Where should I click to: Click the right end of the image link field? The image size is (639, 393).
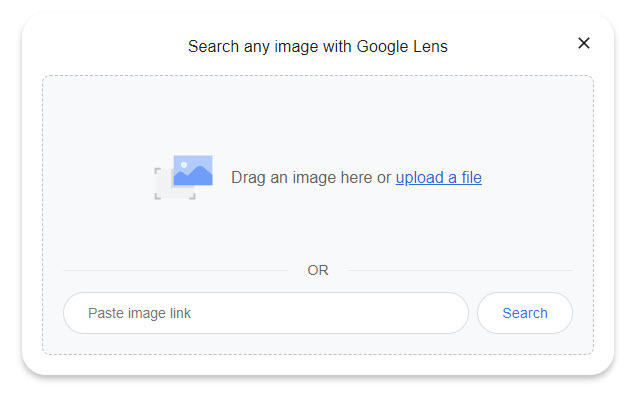tap(450, 313)
